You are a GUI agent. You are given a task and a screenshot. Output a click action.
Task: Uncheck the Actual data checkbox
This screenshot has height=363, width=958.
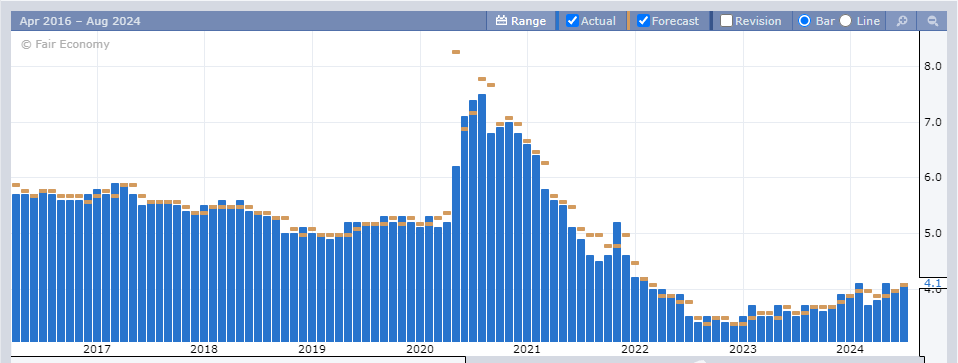tap(572, 21)
